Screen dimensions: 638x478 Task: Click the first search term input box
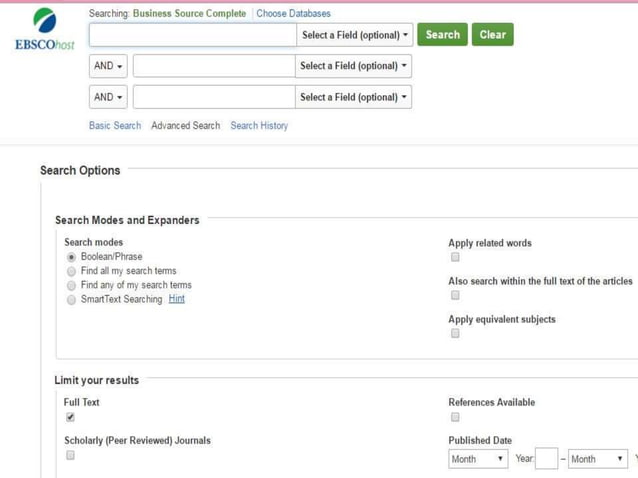tap(192, 35)
